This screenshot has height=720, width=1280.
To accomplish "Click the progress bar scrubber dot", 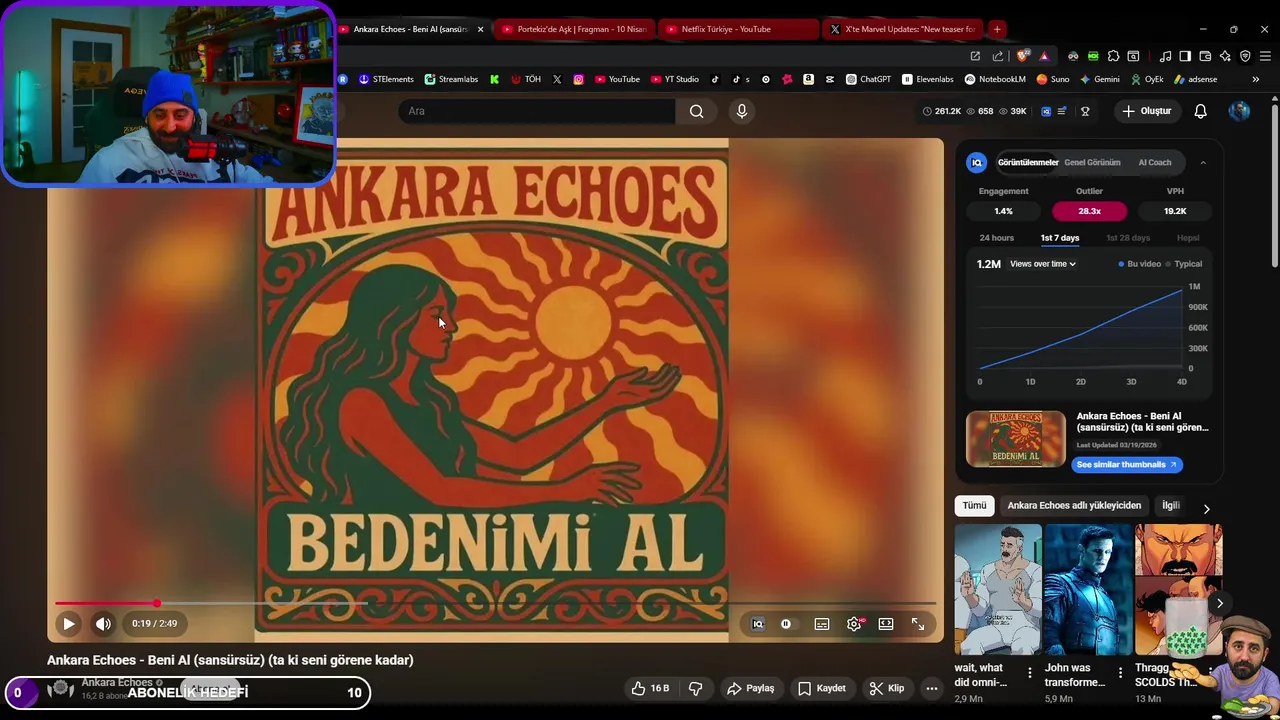I will 157,603.
